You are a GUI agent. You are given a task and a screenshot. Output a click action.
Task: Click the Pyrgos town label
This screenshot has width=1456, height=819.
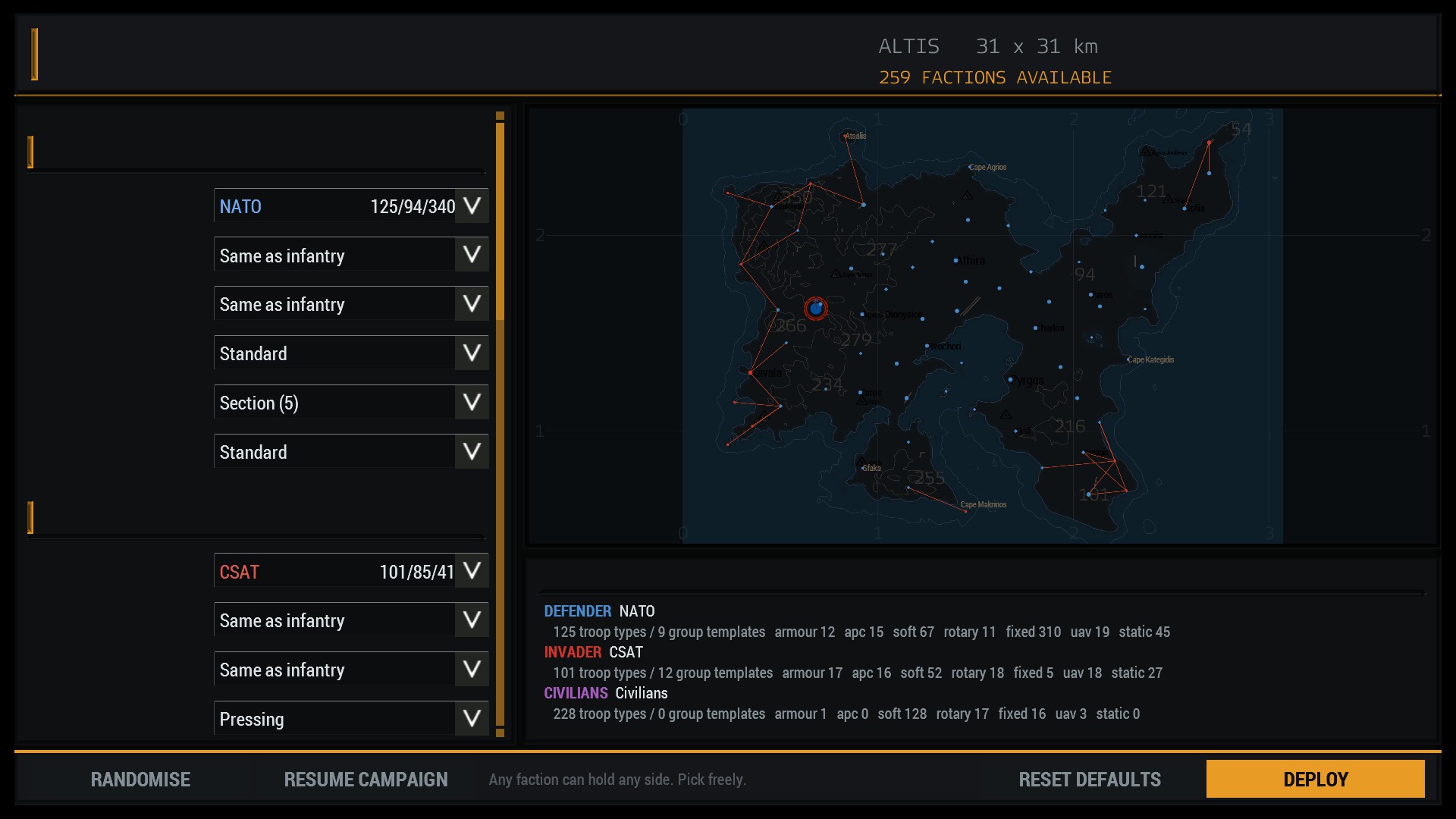tap(1029, 381)
